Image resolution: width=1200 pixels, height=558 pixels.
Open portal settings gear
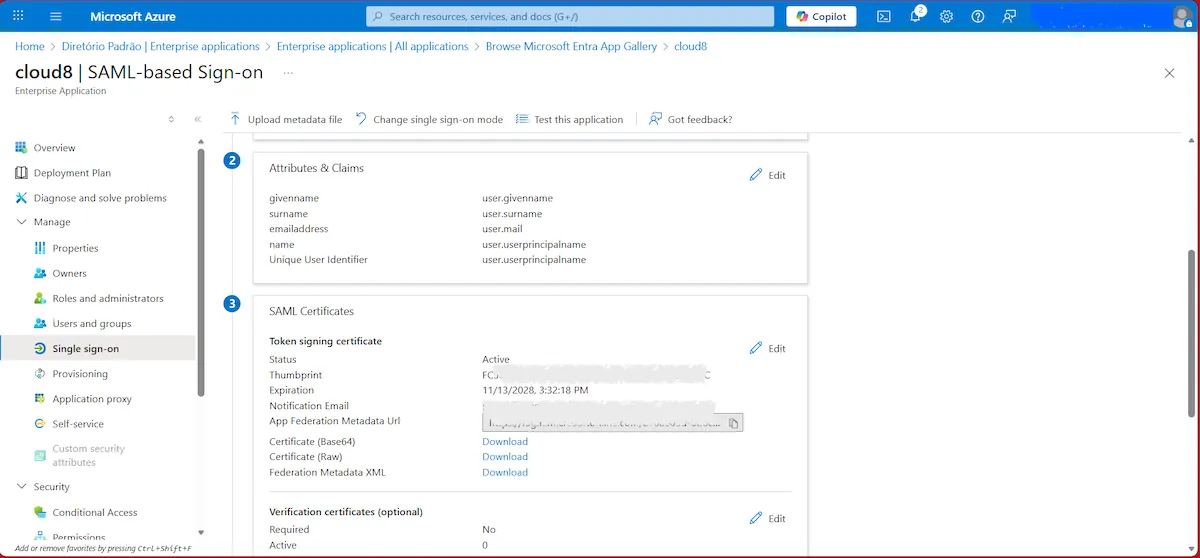pos(947,16)
